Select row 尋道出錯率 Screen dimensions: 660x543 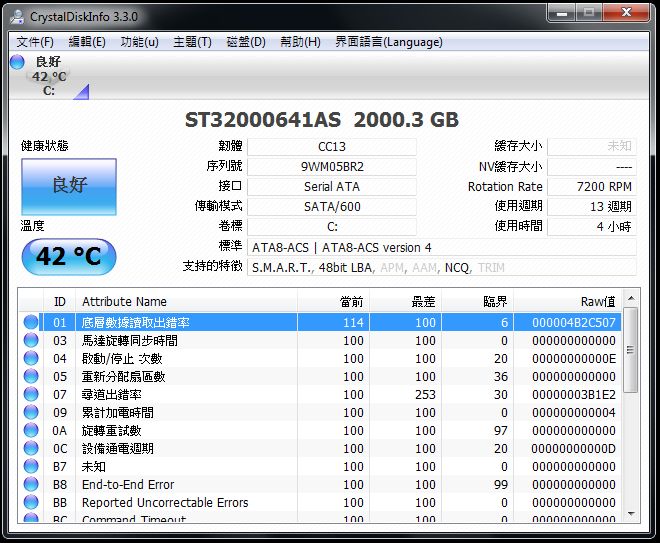point(320,394)
